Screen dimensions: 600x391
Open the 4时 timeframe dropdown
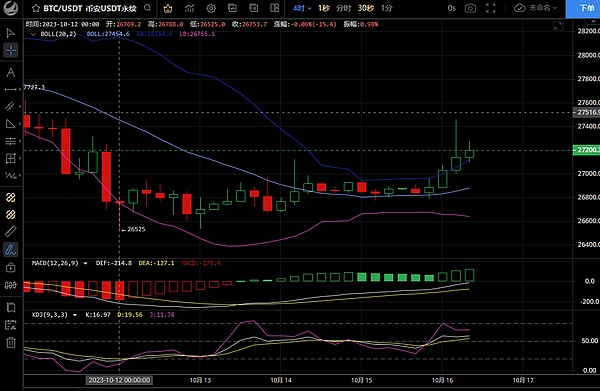(x=302, y=8)
